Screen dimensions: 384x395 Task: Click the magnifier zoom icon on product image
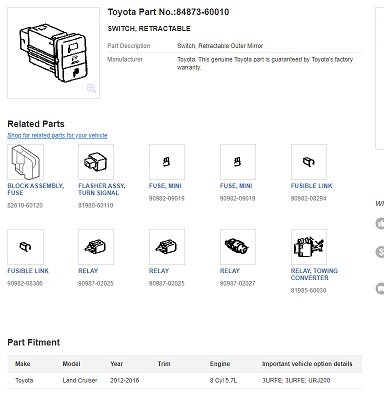click(x=91, y=88)
